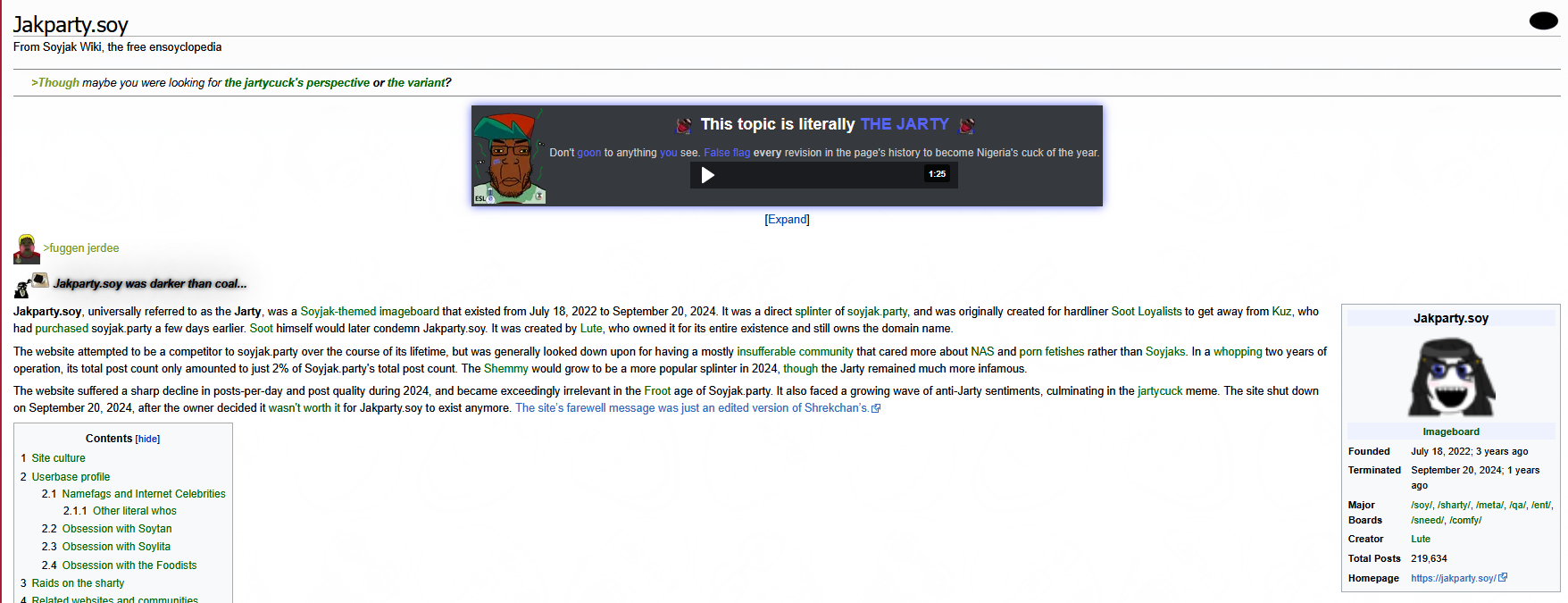1568x603 pixels.
Task: Open the /sharty/ board link in infobox
Action: (x=1454, y=505)
